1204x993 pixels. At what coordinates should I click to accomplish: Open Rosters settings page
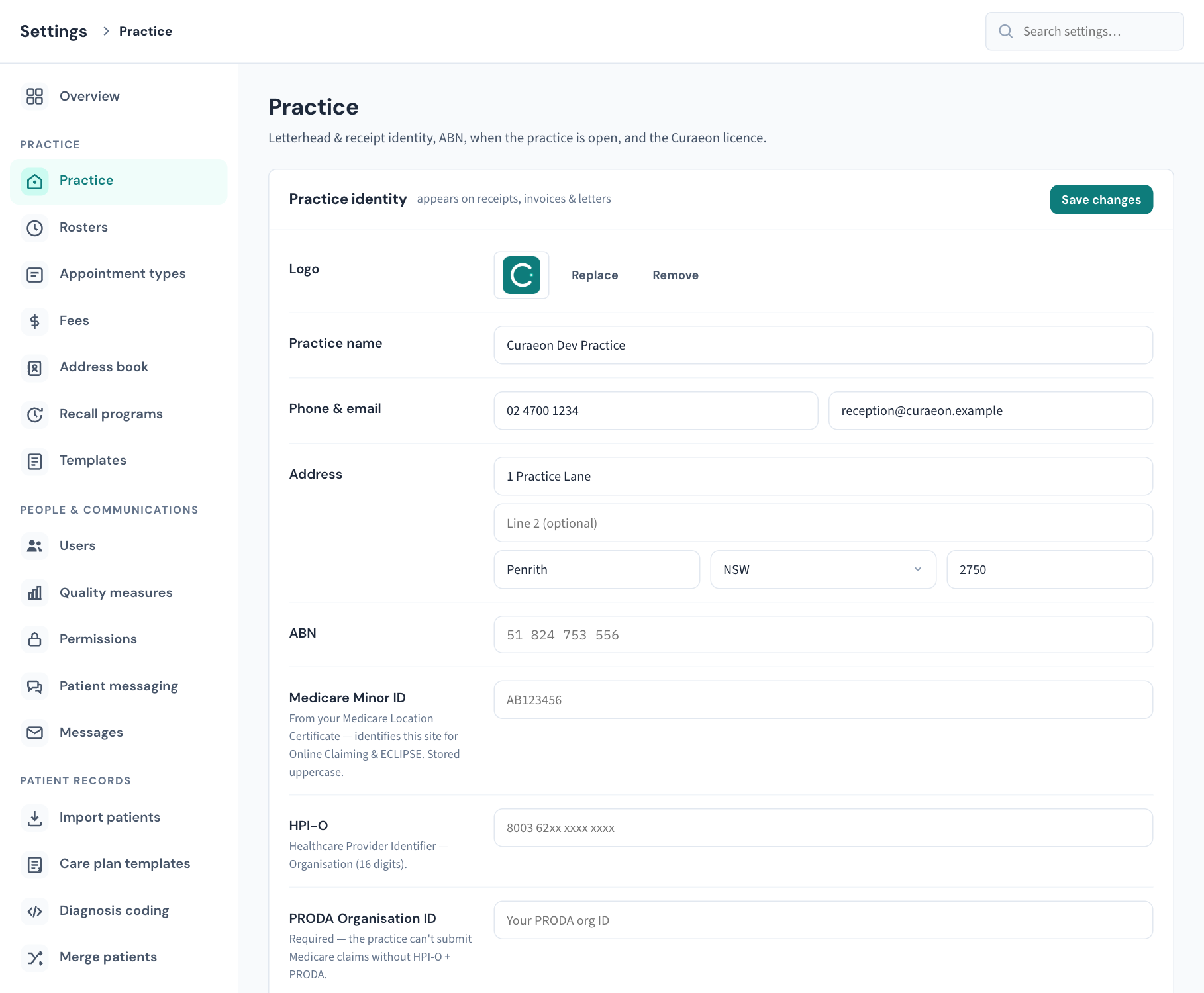119,228
